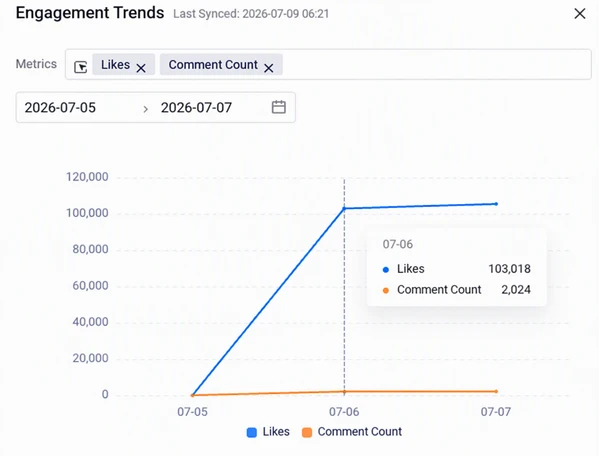Click the Last Synced timestamp text
Screen dimensions: 599x456
tap(251, 14)
